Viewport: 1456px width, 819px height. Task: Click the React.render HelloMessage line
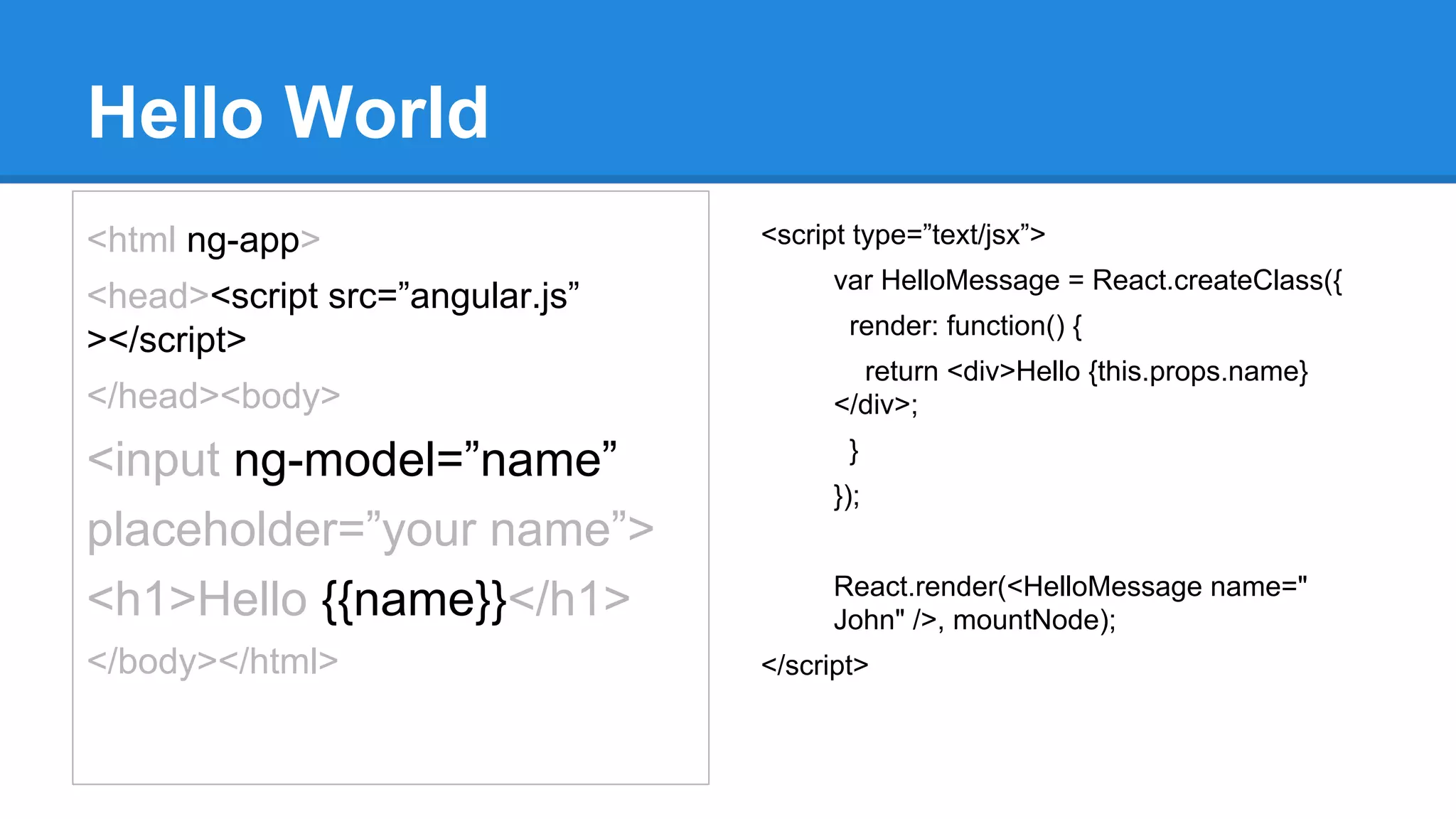[x=1070, y=587]
